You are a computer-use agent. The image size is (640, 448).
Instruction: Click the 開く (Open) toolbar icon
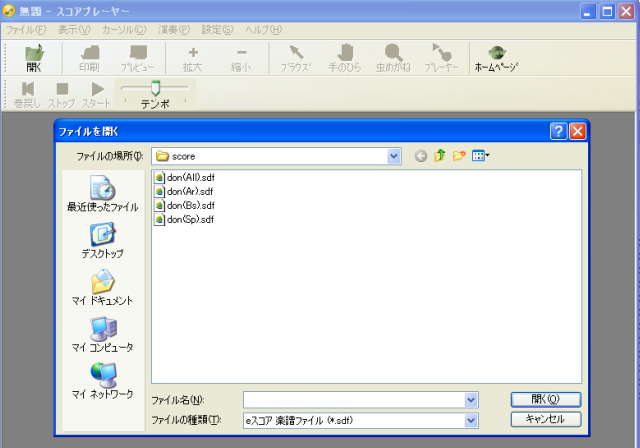[x=34, y=57]
